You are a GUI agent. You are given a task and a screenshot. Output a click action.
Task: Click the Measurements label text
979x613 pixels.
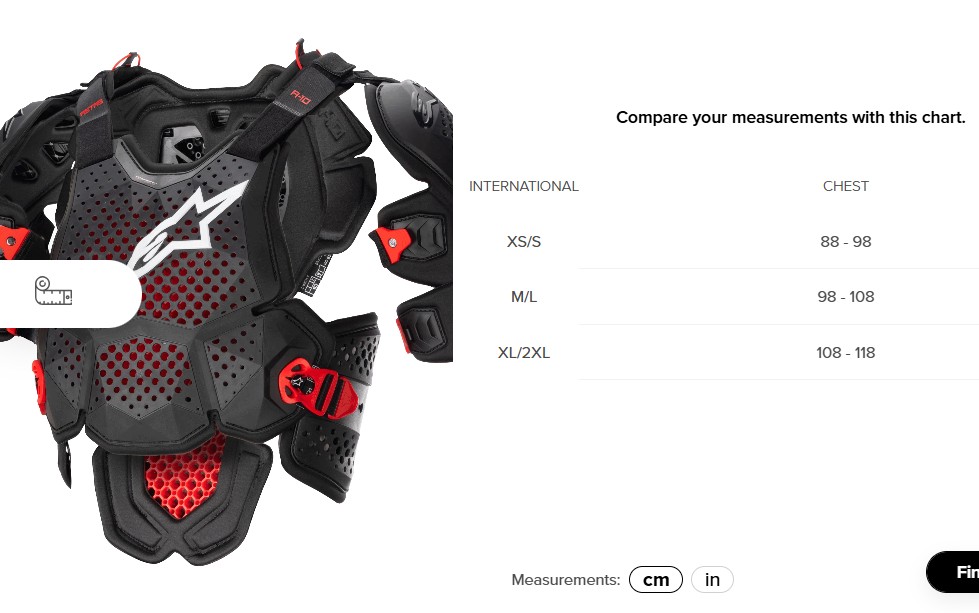[x=566, y=580]
